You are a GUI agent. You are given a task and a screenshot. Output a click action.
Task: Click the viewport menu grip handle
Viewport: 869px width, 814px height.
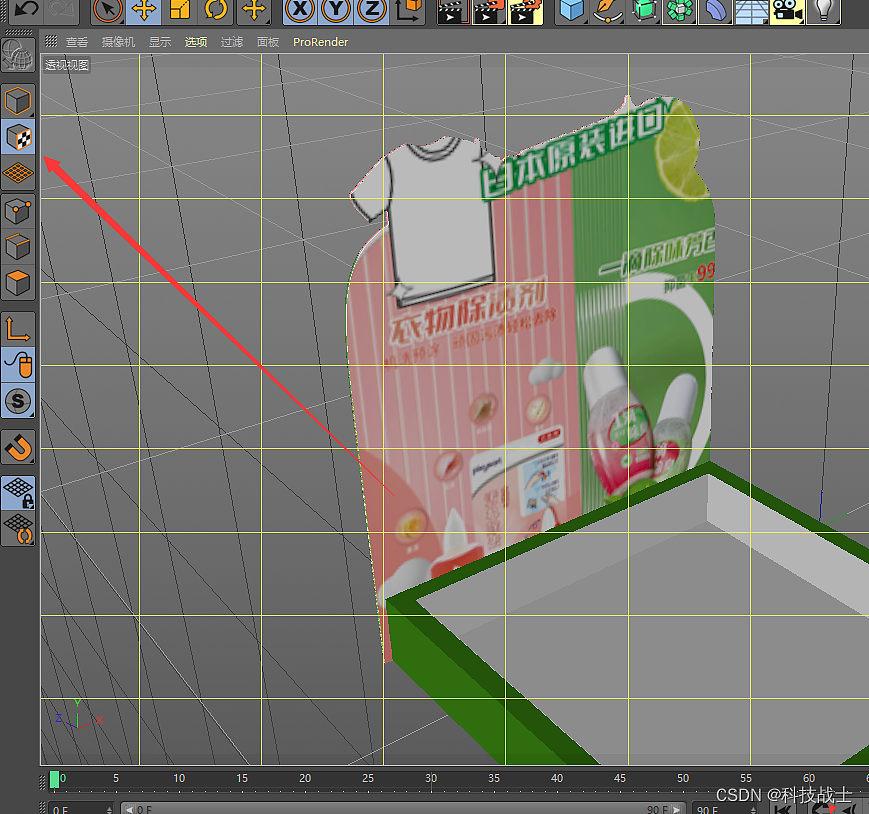pyautogui.click(x=51, y=42)
